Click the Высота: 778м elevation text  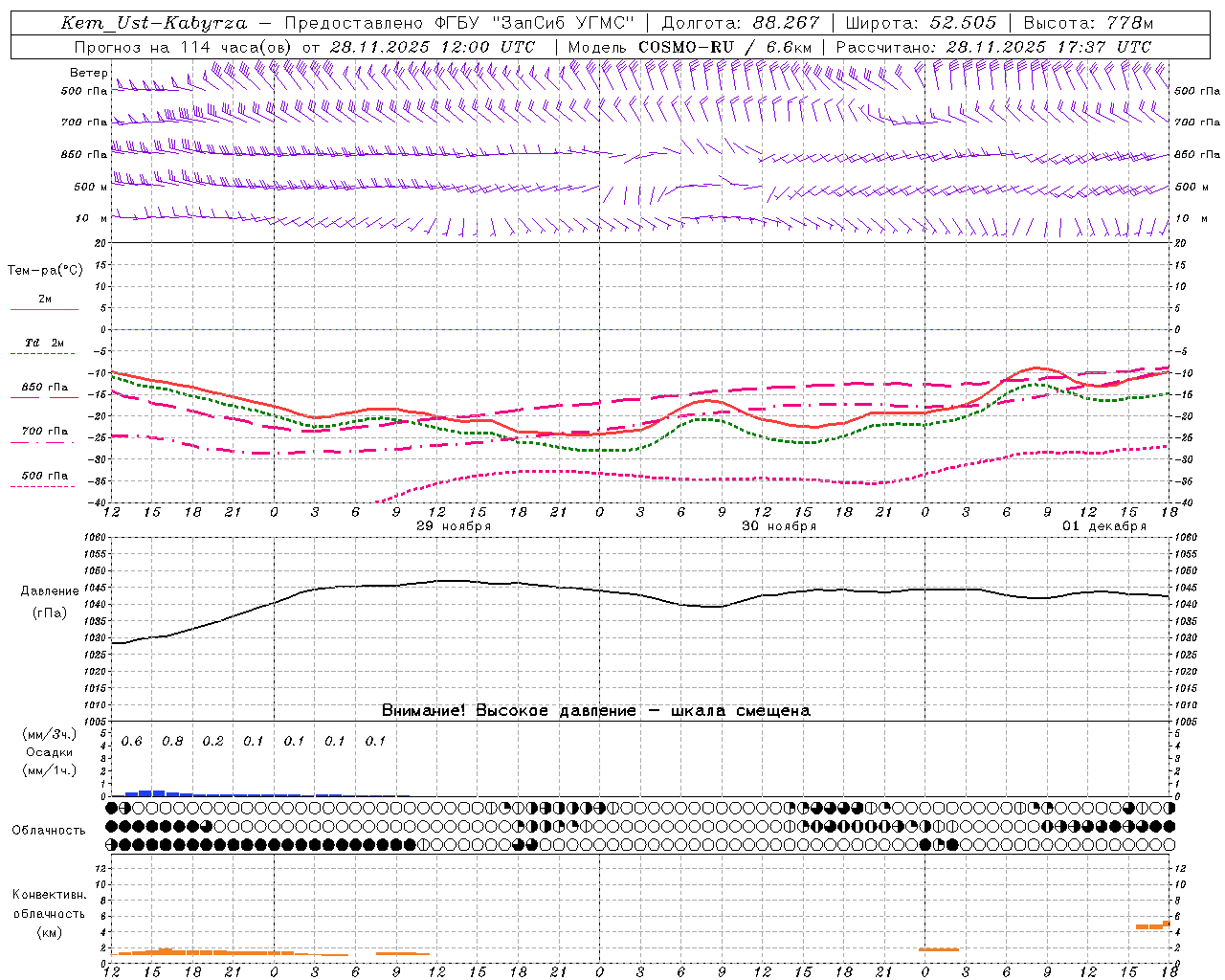[x=1088, y=23]
